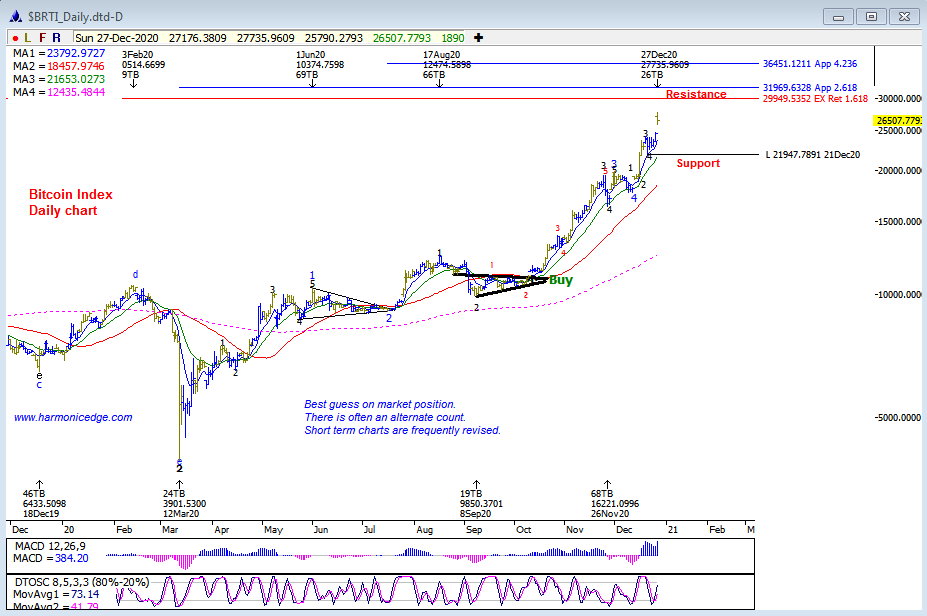Select the MA4 value 12435.4844
This screenshot has height=616, width=927.
(76, 92)
